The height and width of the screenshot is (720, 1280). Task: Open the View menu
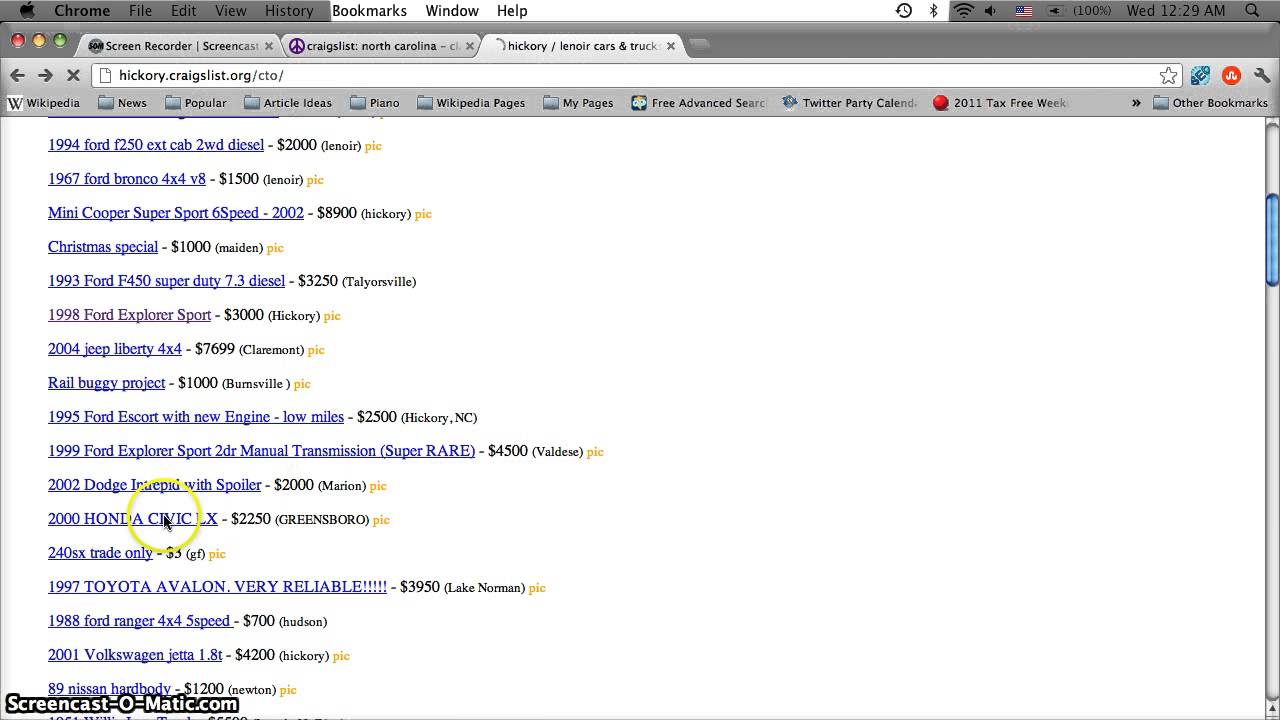click(x=230, y=11)
